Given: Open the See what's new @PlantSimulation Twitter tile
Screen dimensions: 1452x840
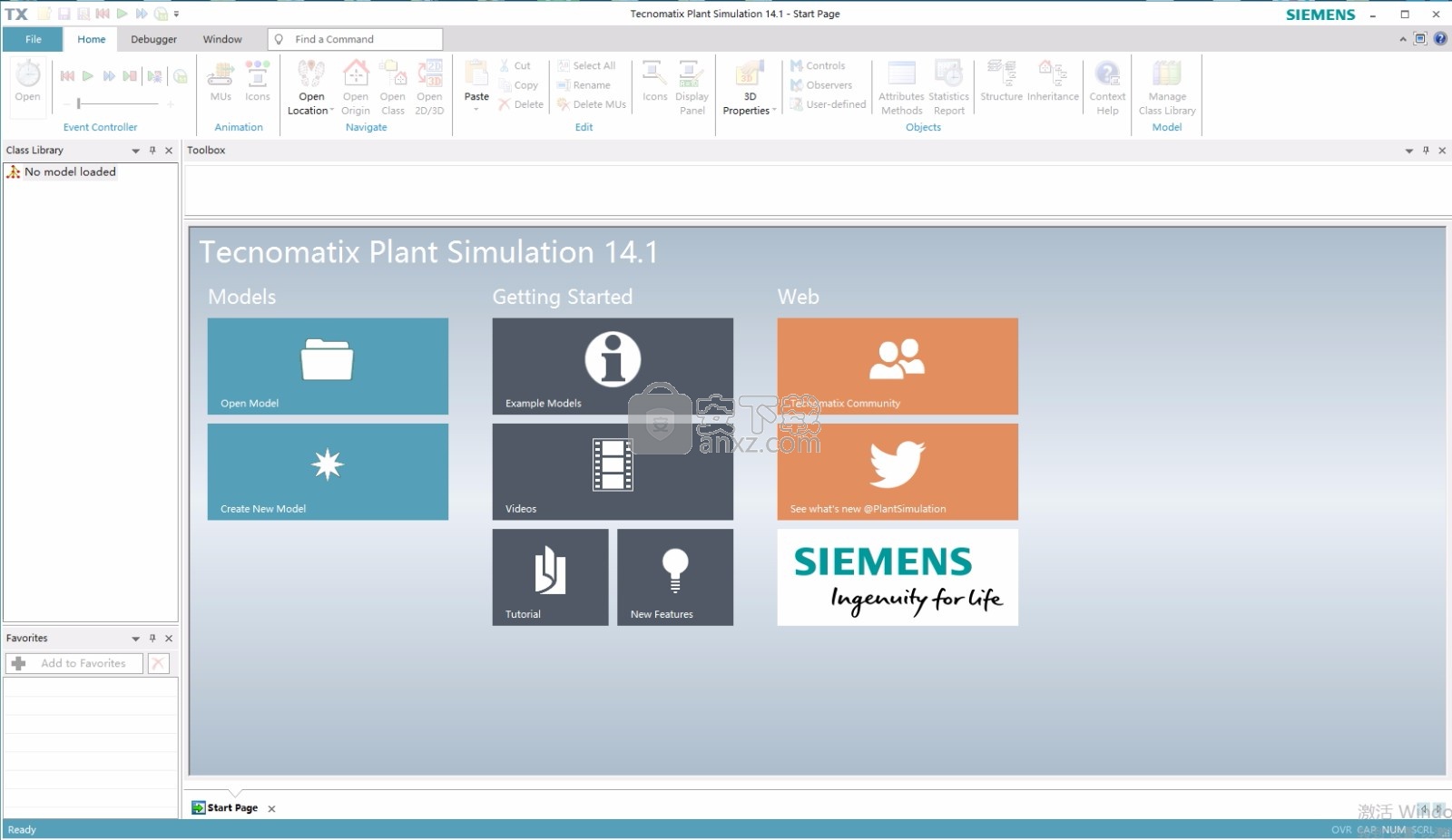Looking at the screenshot, I should 898,472.
